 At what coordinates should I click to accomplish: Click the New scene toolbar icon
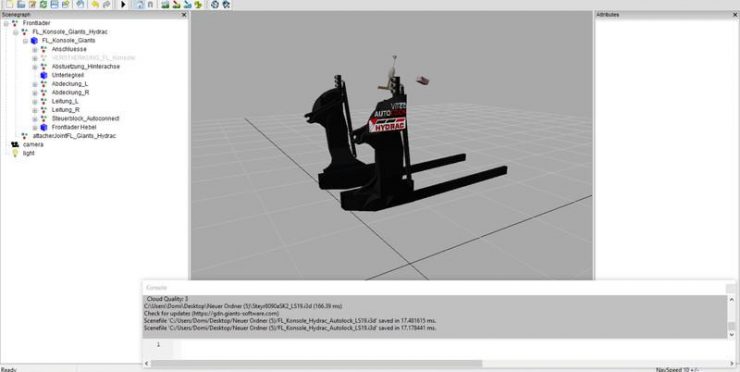(x=9, y=4)
